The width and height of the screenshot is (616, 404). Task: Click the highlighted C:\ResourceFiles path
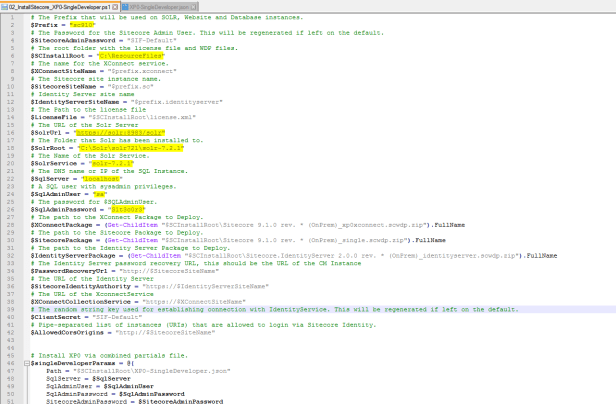[131, 56]
